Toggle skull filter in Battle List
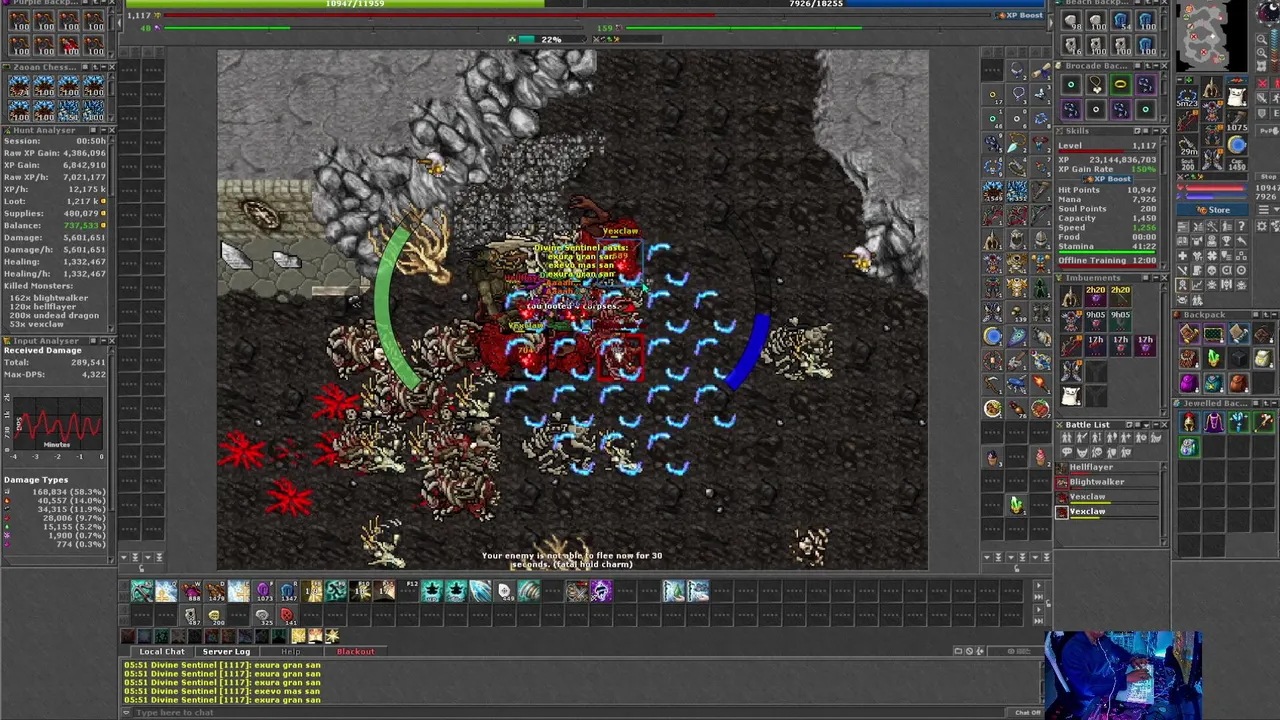 click(1097, 452)
